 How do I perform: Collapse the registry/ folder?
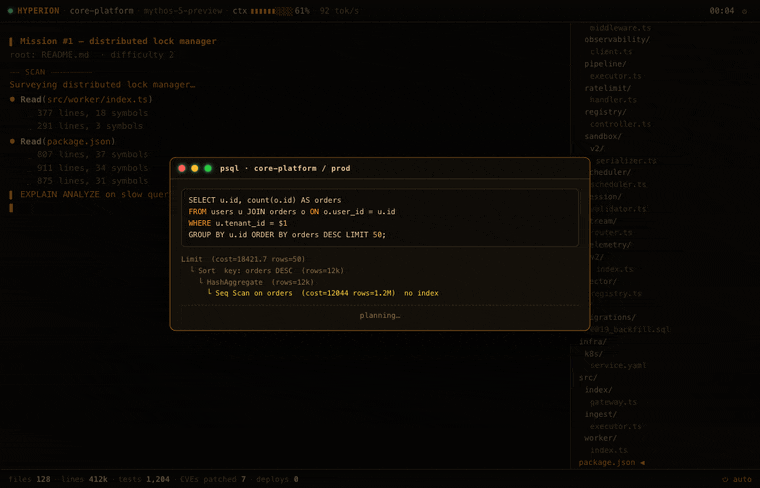point(605,112)
